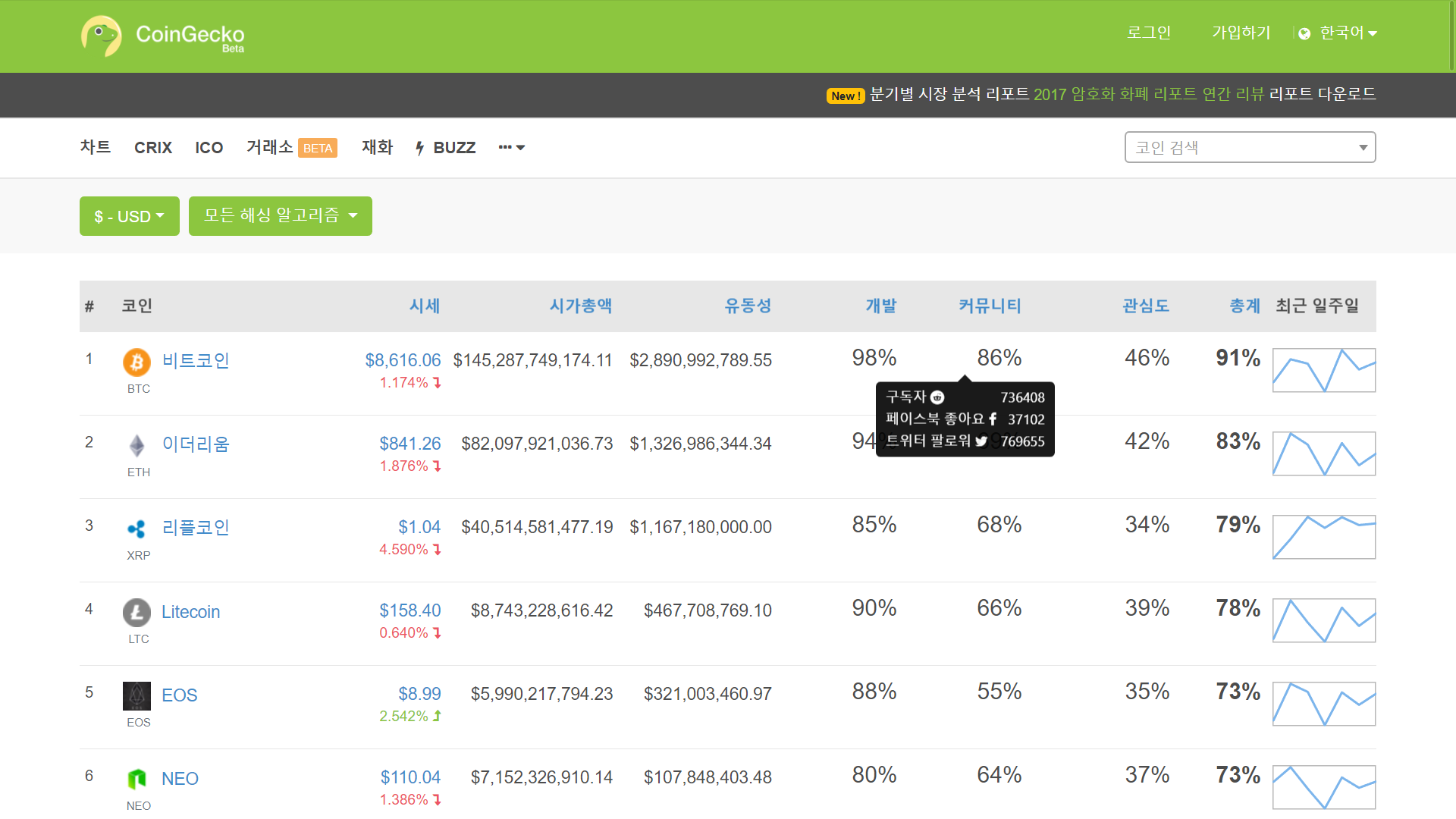Click EOS price $8.99
Image resolution: width=1456 pixels, height=819 pixels.
(419, 694)
